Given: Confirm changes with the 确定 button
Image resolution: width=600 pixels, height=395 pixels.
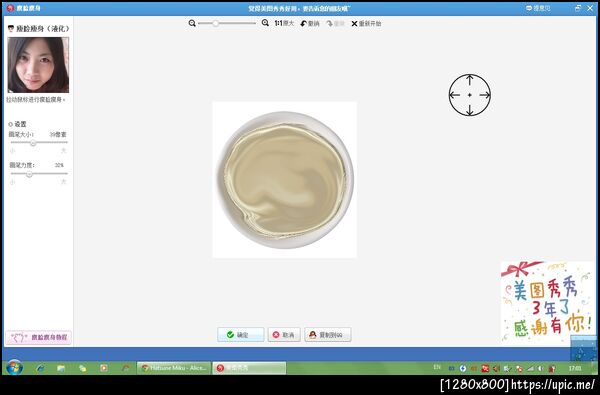Looking at the screenshot, I should [x=241, y=335].
